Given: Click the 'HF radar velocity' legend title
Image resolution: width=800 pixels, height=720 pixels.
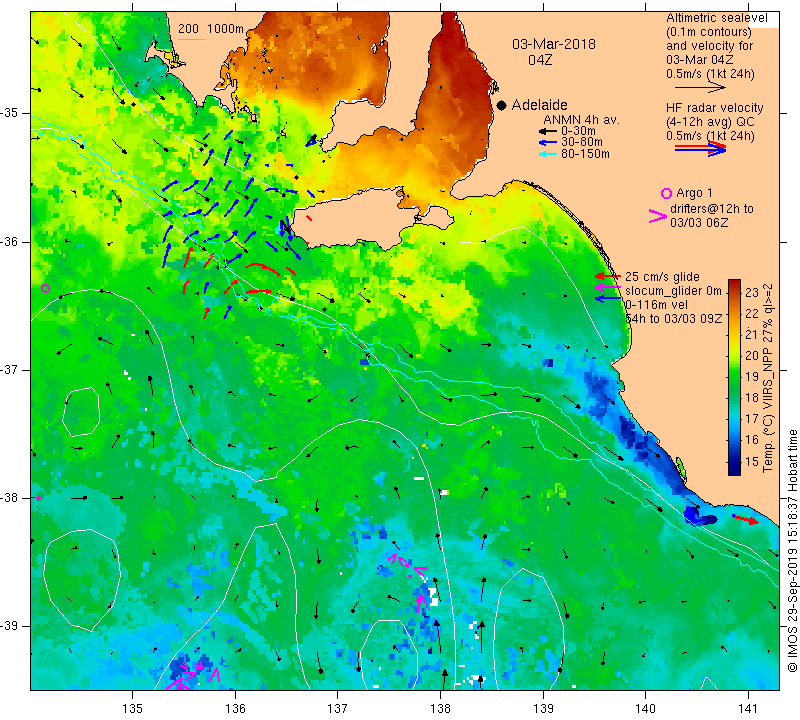Looking at the screenshot, I should pyautogui.click(x=714, y=108).
